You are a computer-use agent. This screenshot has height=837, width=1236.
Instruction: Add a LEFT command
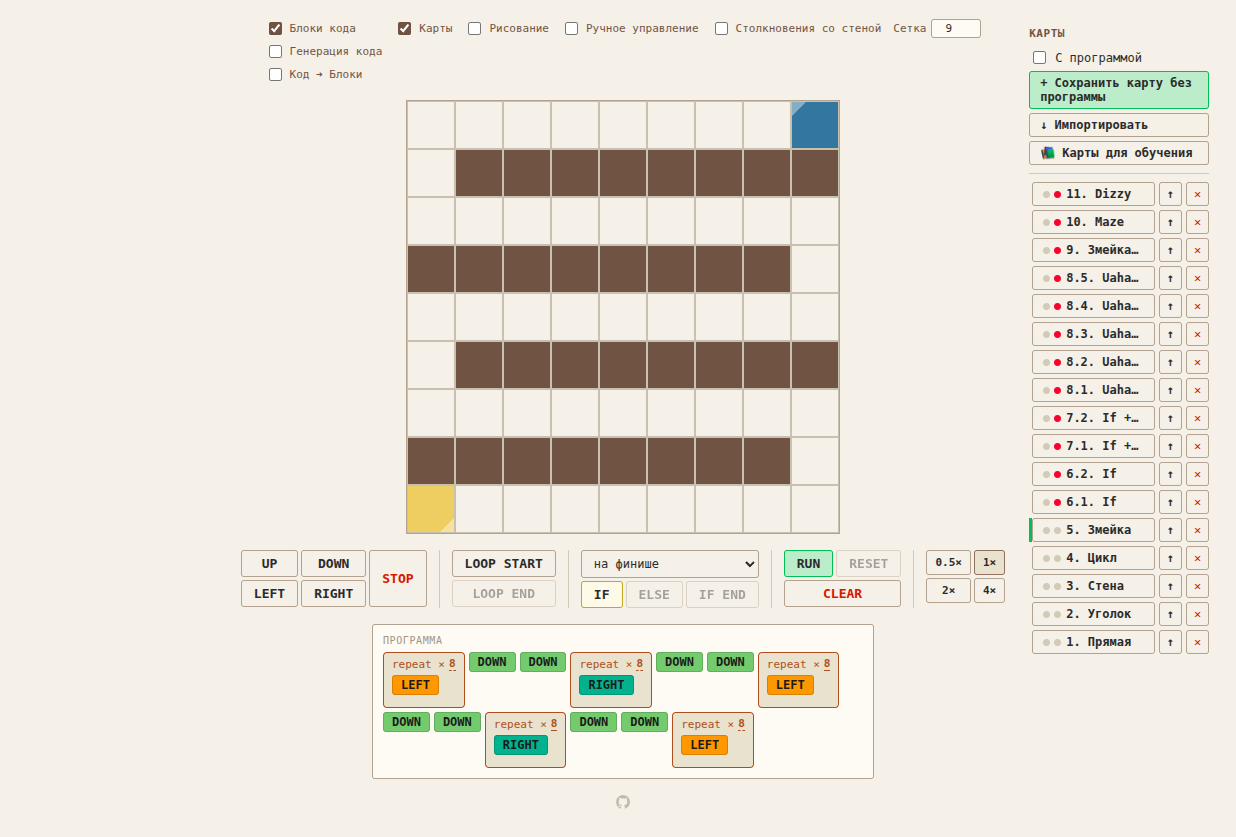click(269, 594)
